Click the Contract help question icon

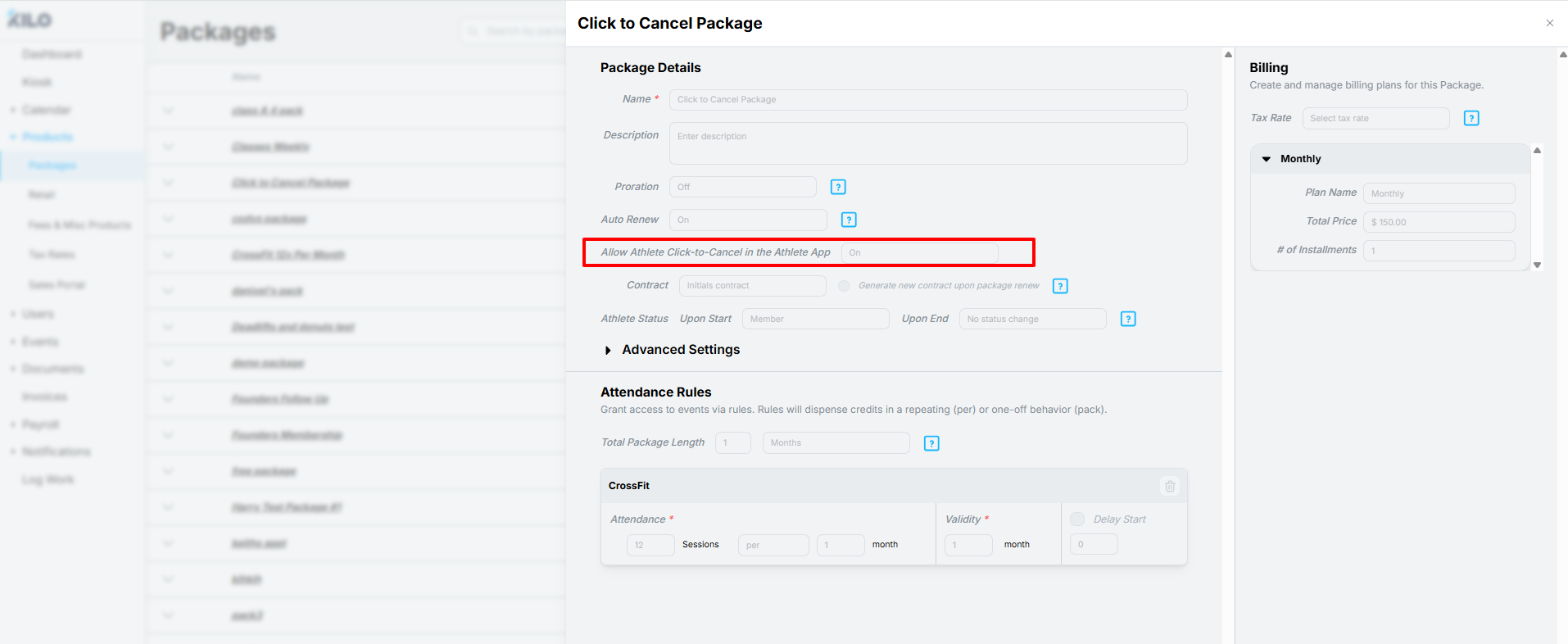coord(1060,286)
